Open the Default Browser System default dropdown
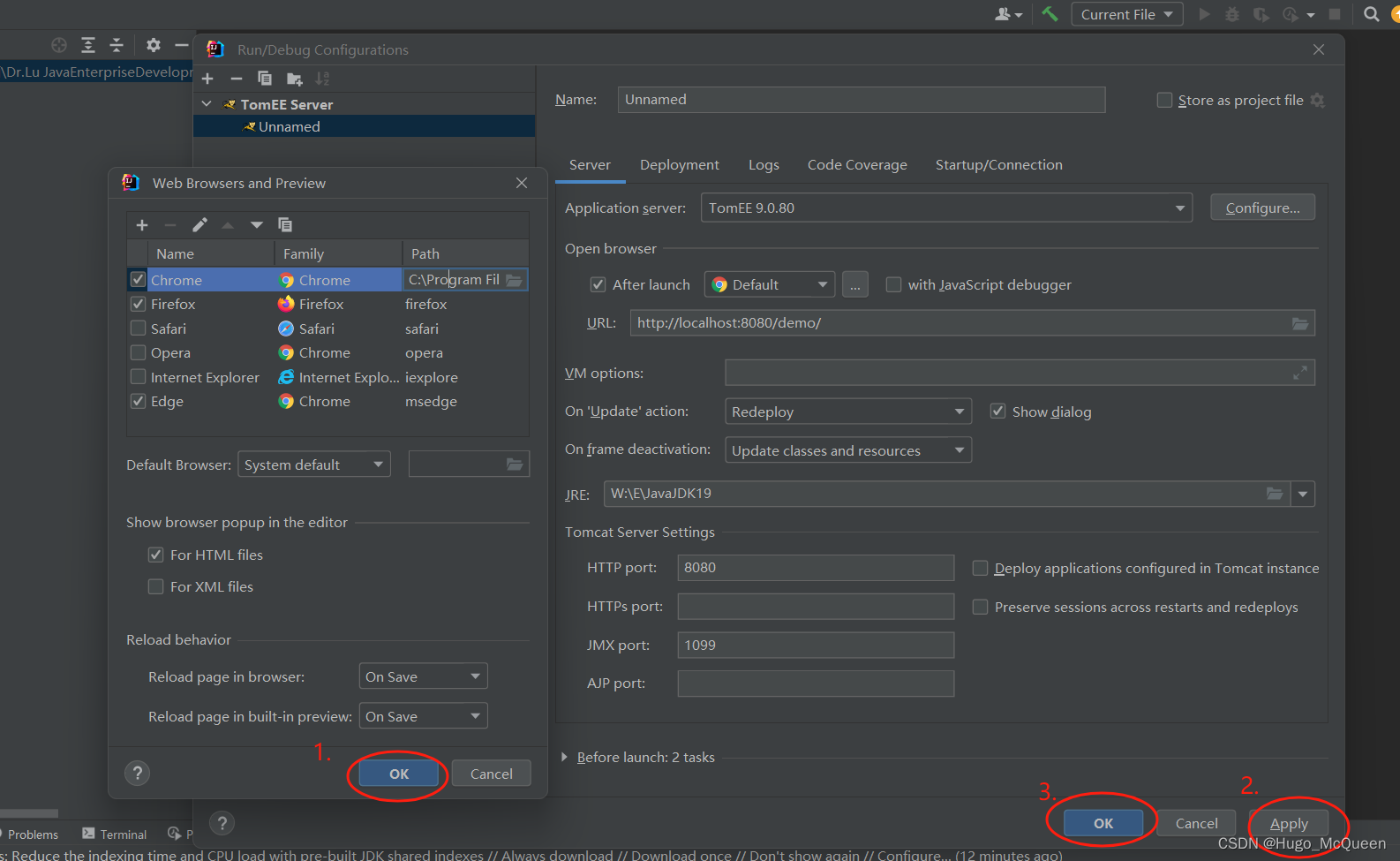The image size is (1400, 861). [x=314, y=464]
